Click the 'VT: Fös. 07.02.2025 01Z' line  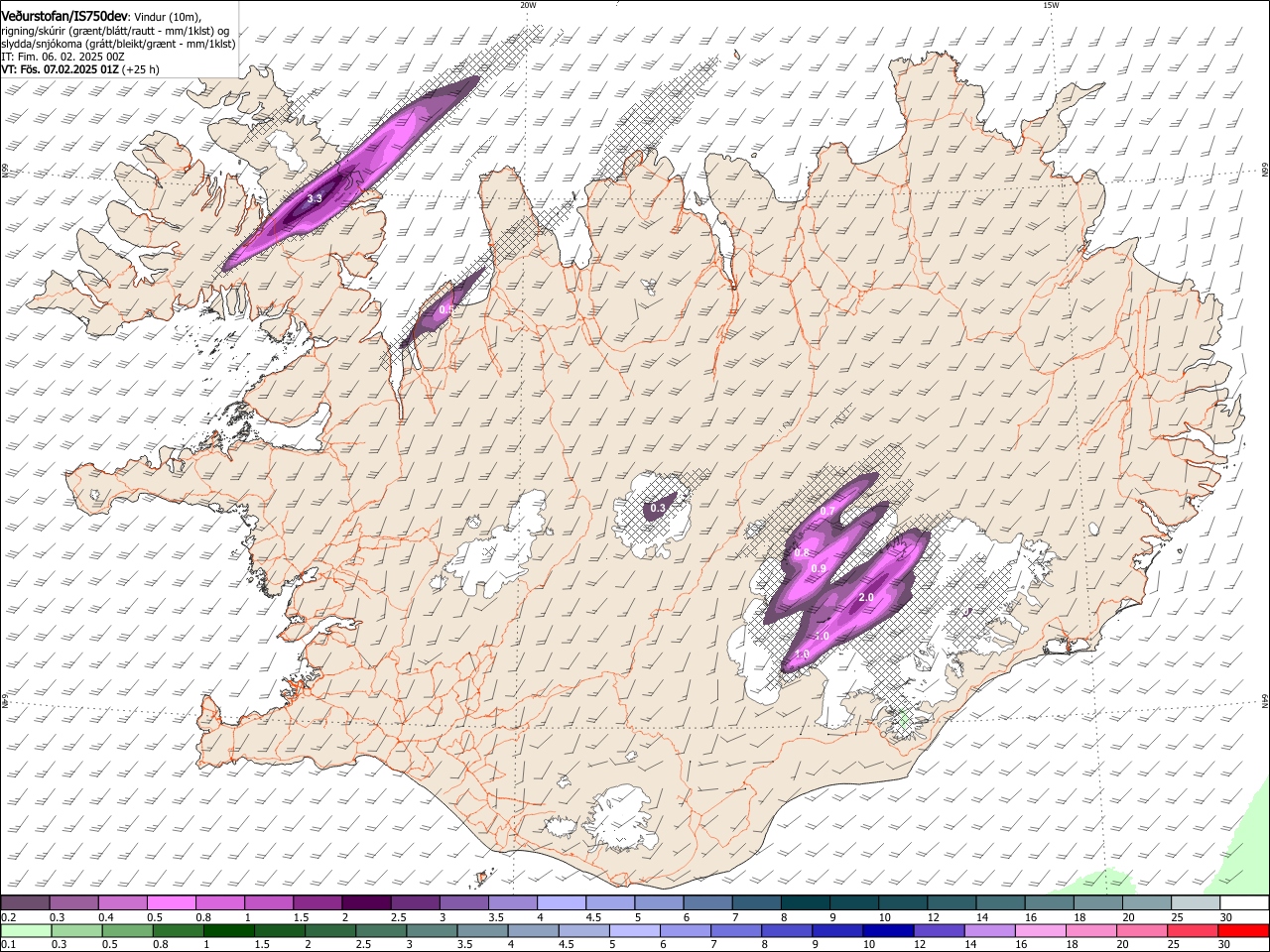[60, 69]
